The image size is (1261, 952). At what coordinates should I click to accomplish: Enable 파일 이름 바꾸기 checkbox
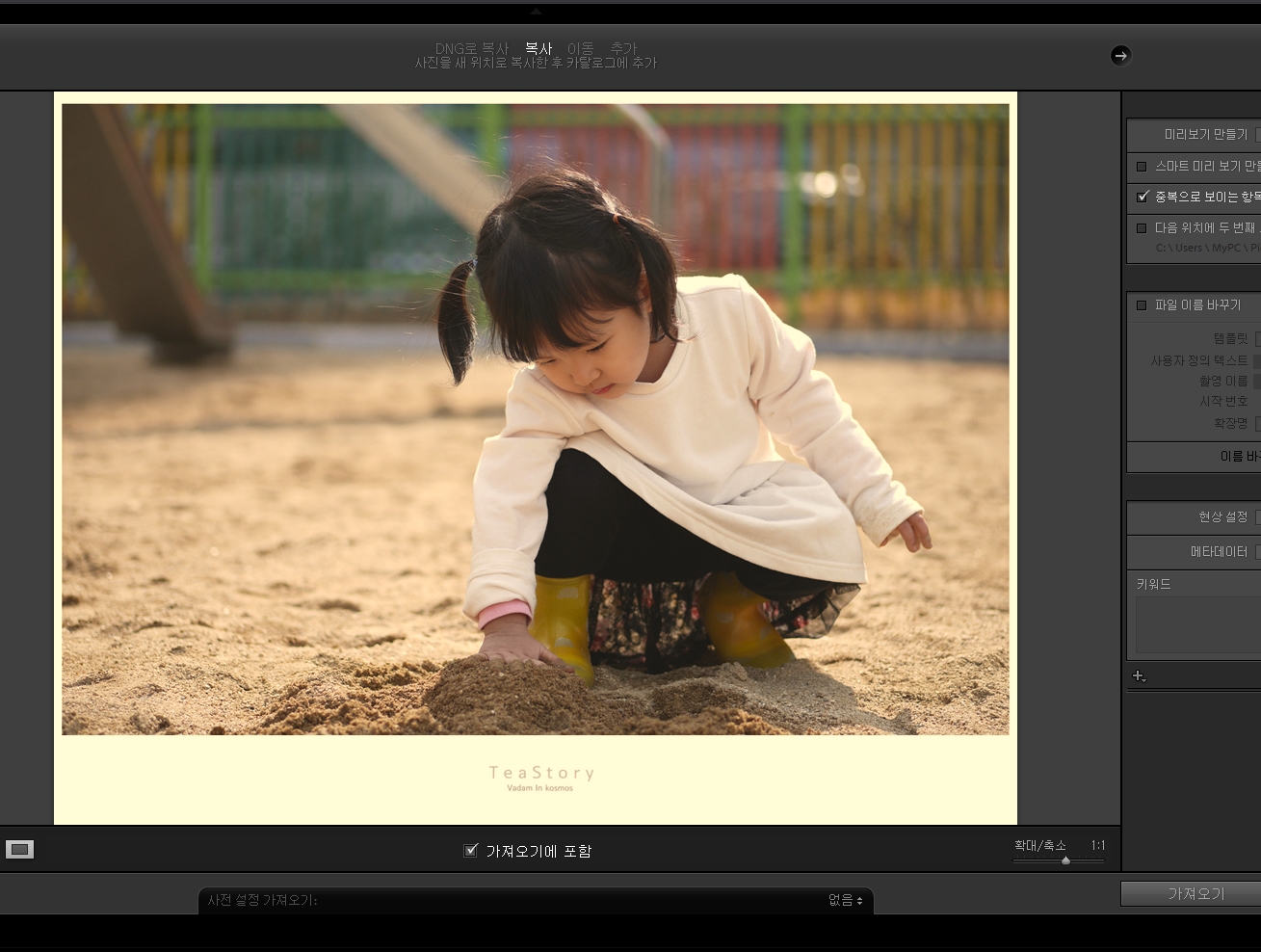point(1142,305)
